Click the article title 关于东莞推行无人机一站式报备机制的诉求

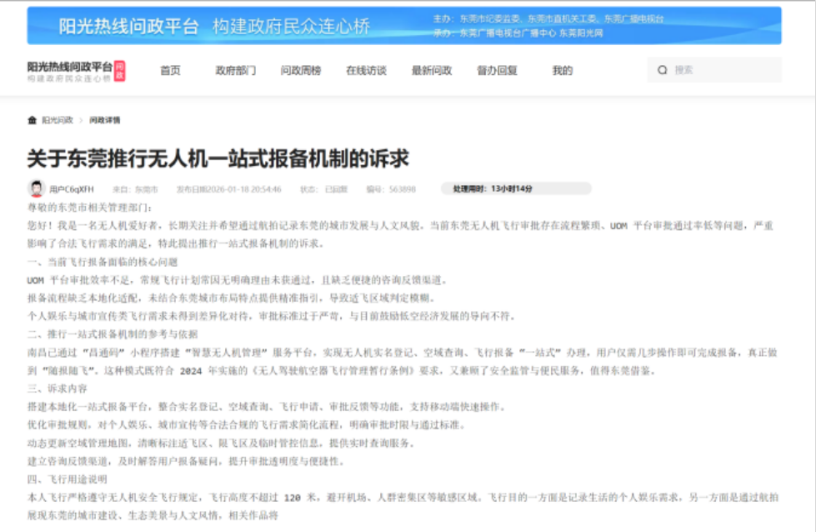[x=218, y=158]
